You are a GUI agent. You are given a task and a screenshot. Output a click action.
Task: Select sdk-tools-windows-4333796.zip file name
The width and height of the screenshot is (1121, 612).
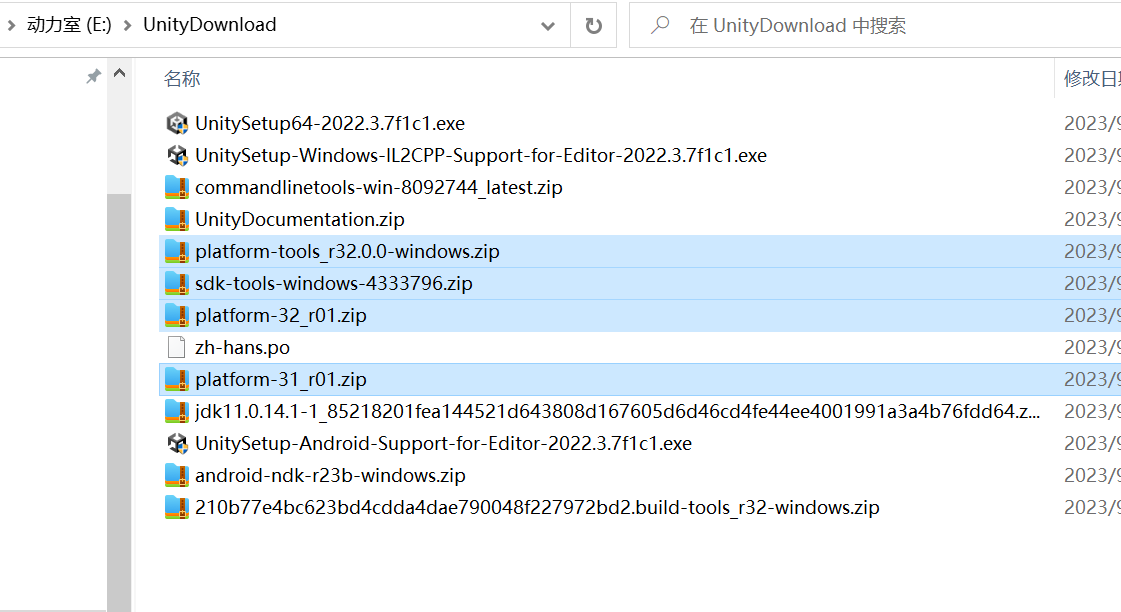[334, 284]
